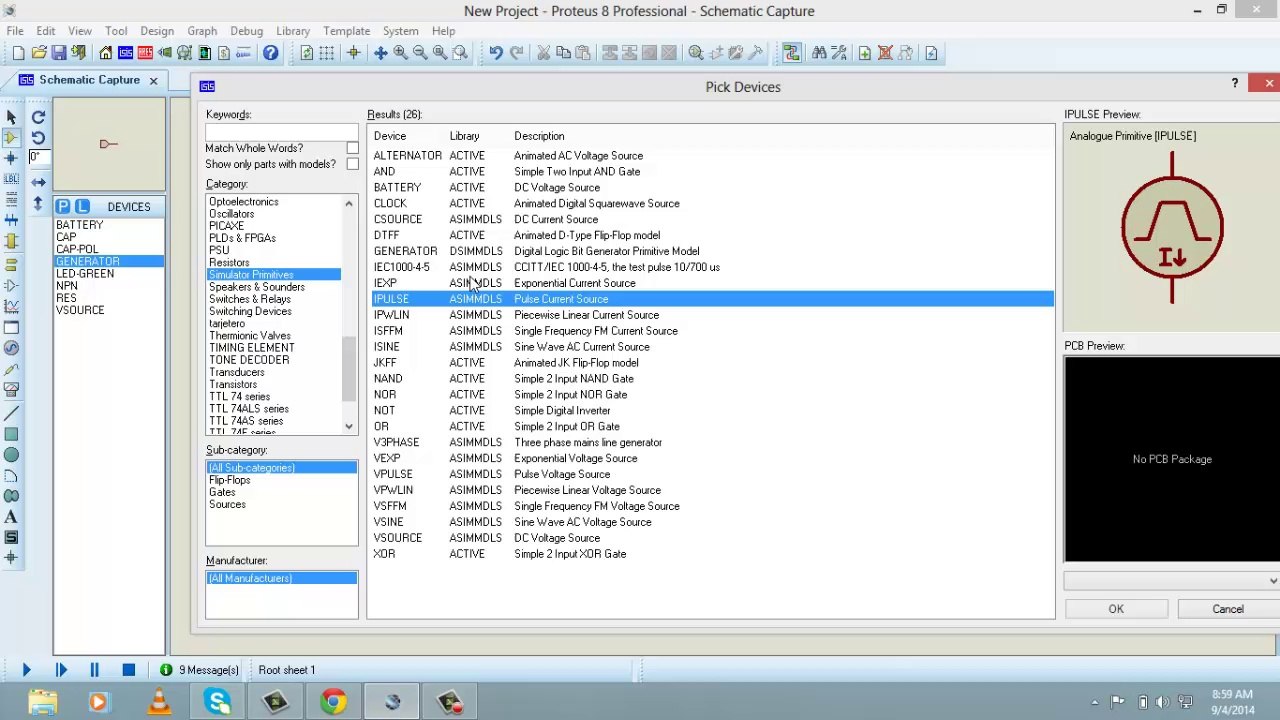The width and height of the screenshot is (1280, 720).
Task: Click the 9 Message(s) status indicator
Action: click(200, 670)
